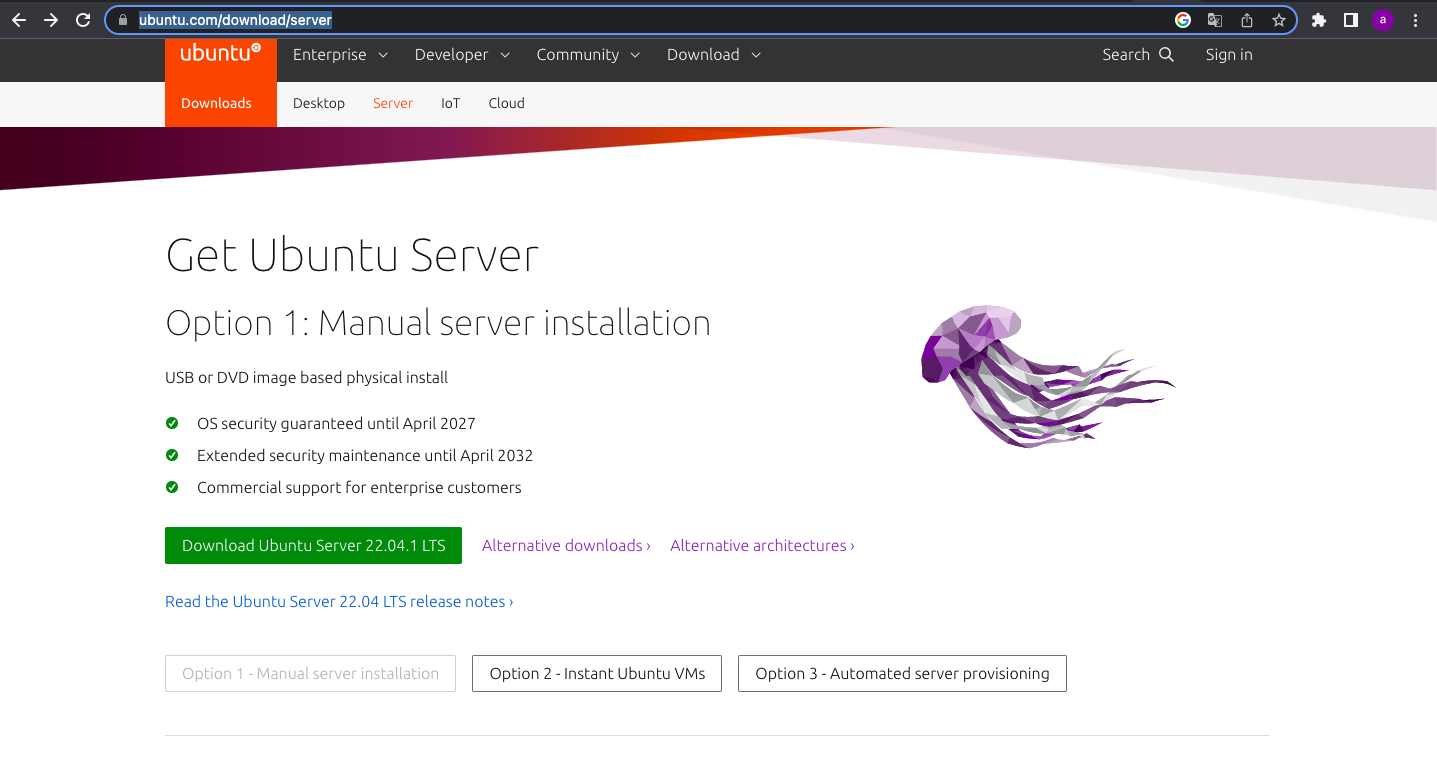The image size is (1437, 768).
Task: Expand the Developer dropdown menu
Action: coord(462,55)
